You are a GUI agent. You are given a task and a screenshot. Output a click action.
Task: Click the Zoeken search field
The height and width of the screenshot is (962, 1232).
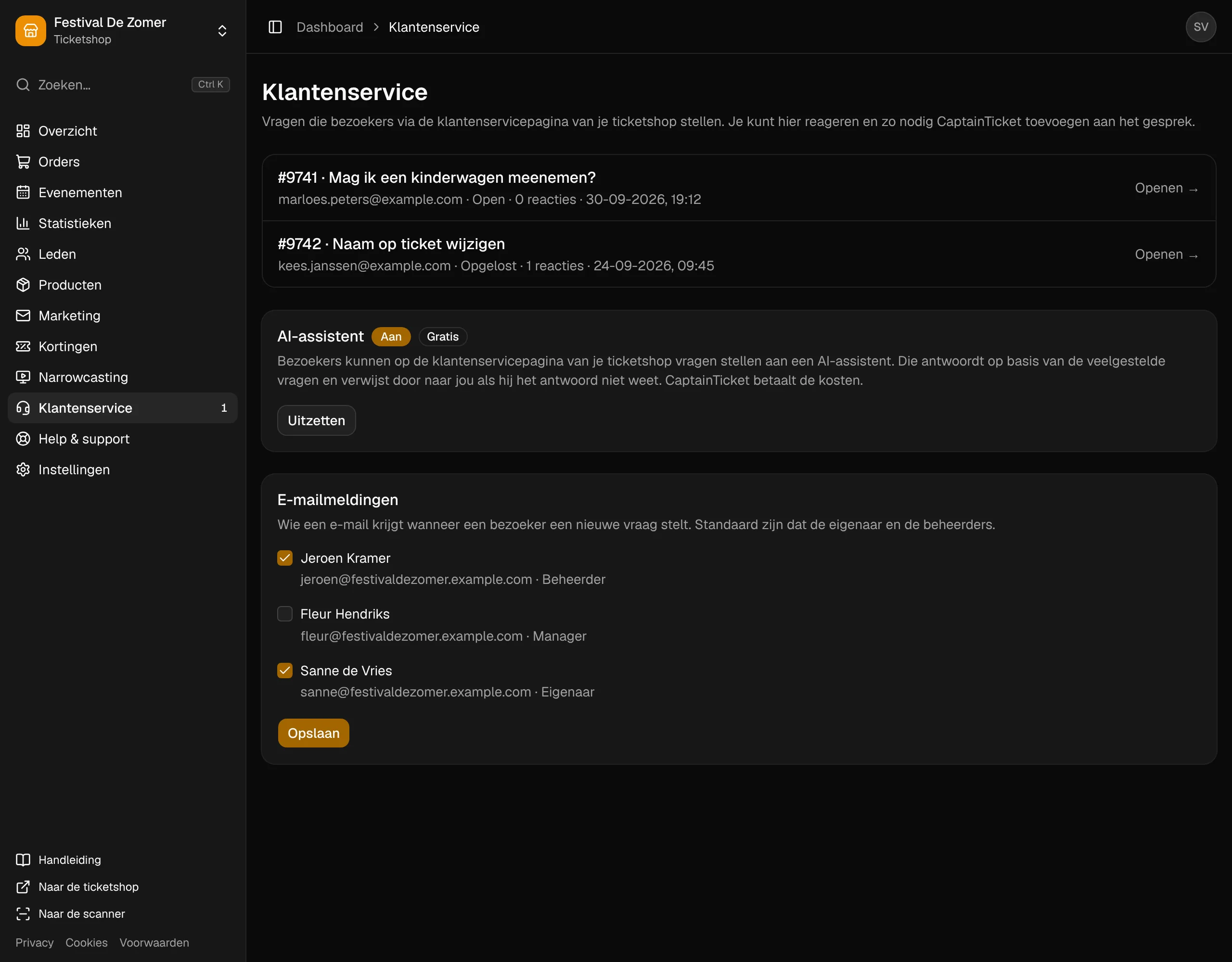click(122, 85)
